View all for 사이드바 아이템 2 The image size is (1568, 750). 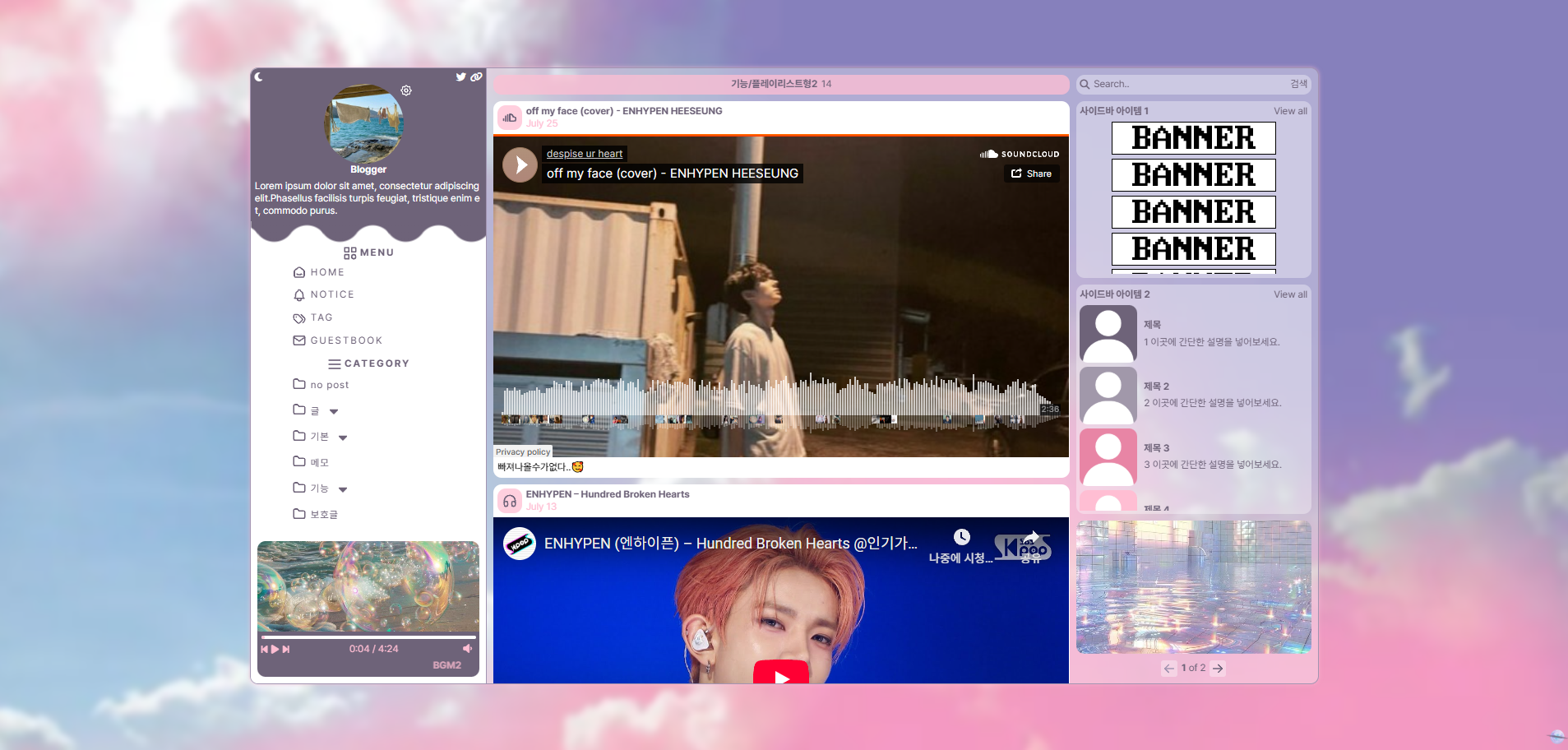coord(1290,294)
